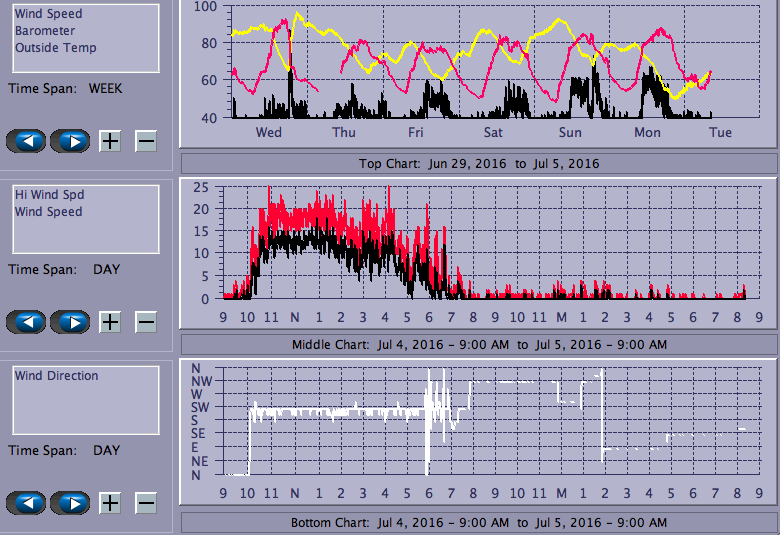Click the Bottom Chart date range bar
Image resolution: width=780 pixels, height=535 pixels.
click(478, 523)
